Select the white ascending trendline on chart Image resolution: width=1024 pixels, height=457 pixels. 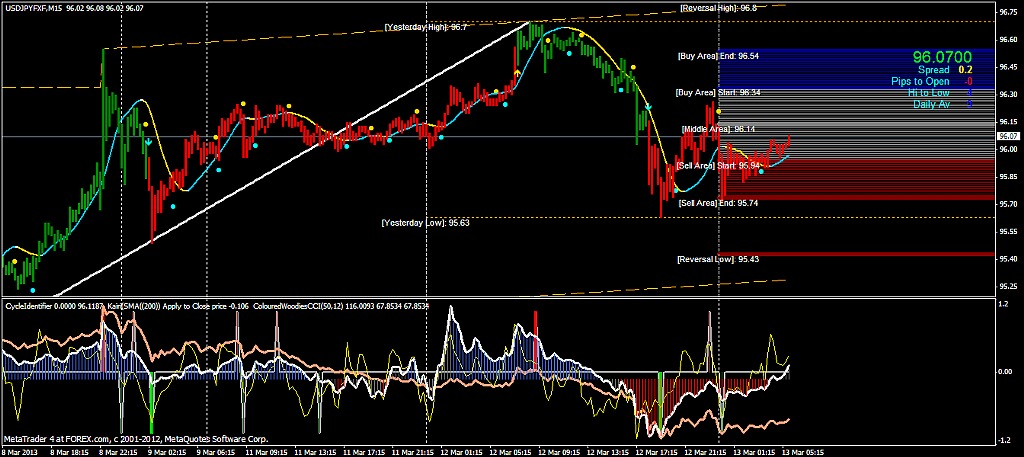[x=291, y=159]
